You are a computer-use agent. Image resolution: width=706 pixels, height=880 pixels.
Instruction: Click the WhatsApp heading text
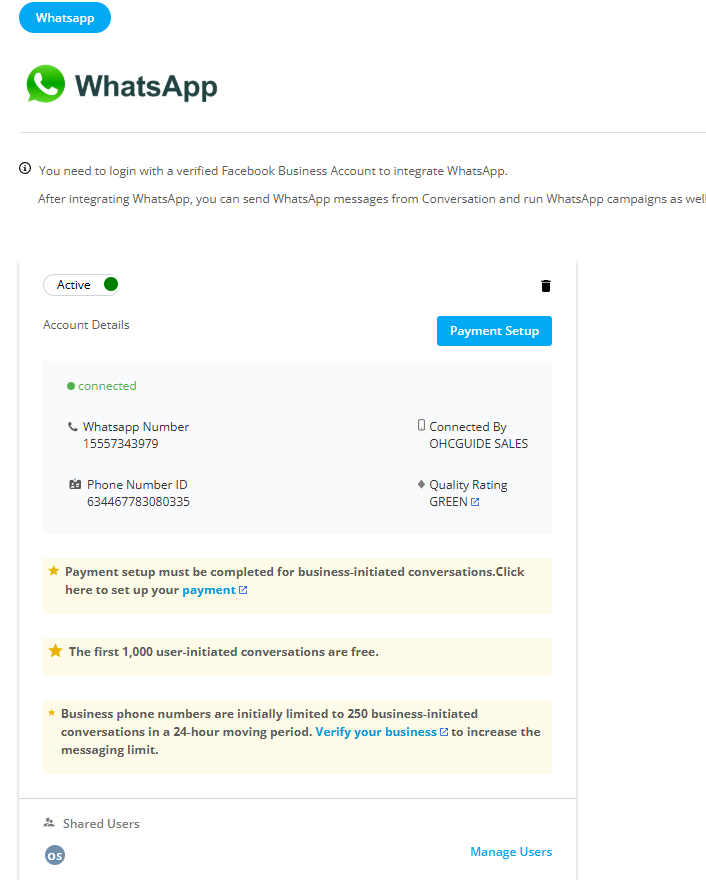146,86
